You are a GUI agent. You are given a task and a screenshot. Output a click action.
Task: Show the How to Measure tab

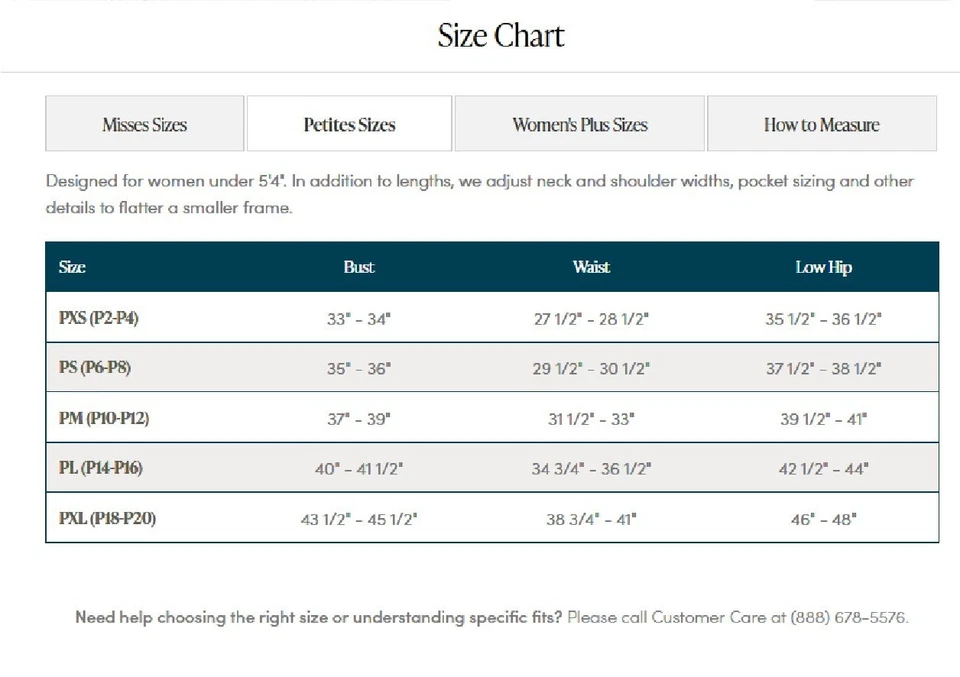(x=821, y=124)
